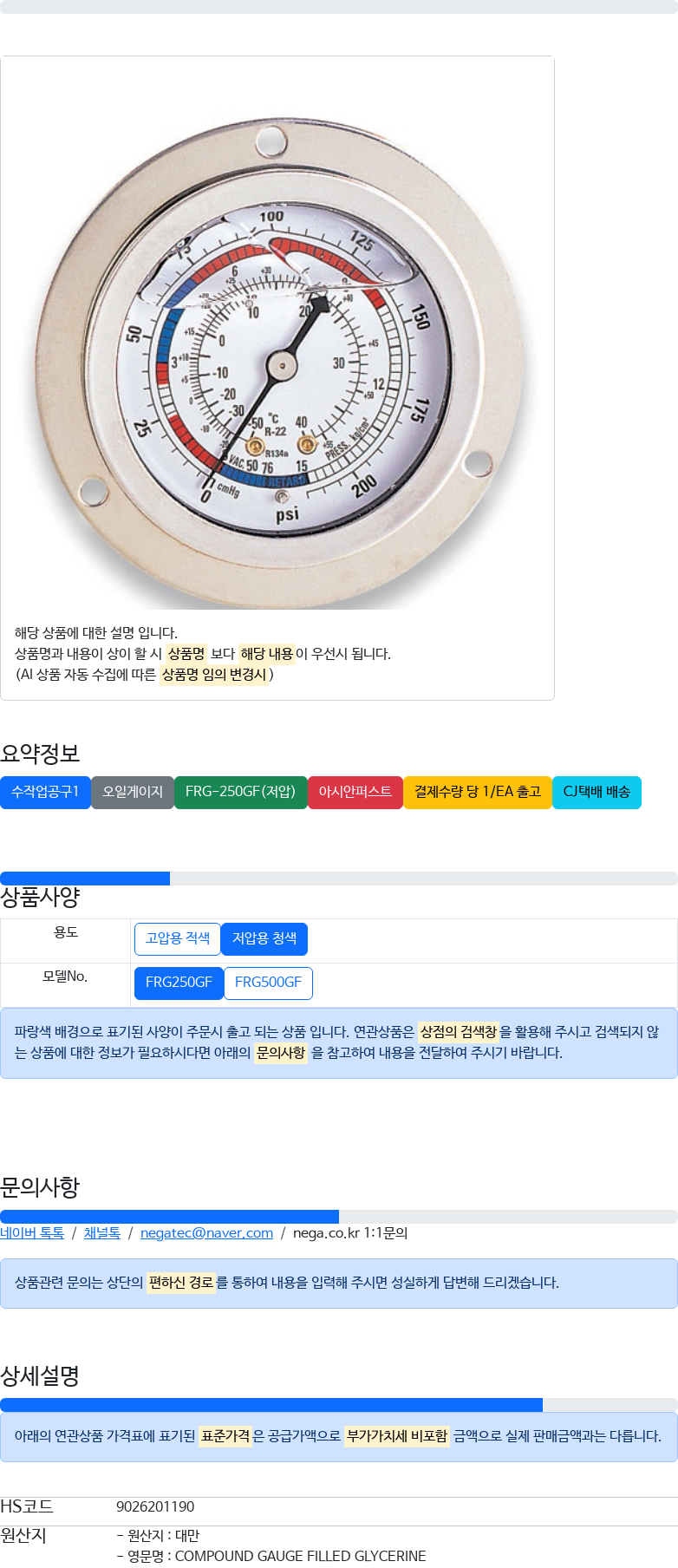Screen dimensions: 678x1568
Task: Click the nega.co.kr 1:1문의 text
Action: (350, 1233)
